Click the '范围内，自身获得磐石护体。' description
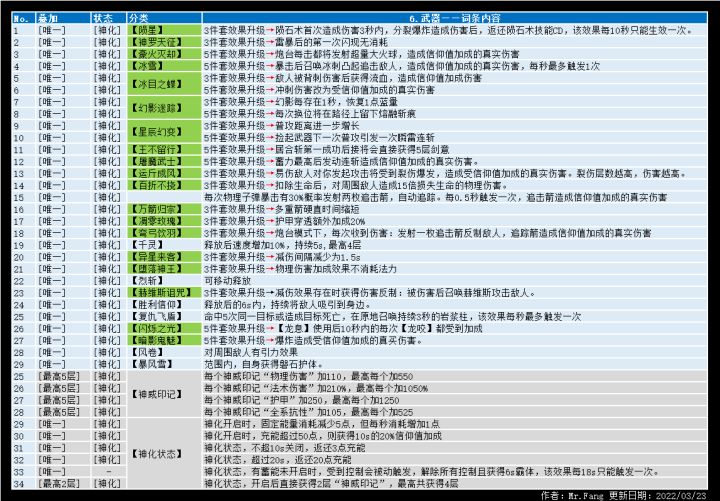Image resolution: width=720 pixels, height=501 pixels. [263, 365]
